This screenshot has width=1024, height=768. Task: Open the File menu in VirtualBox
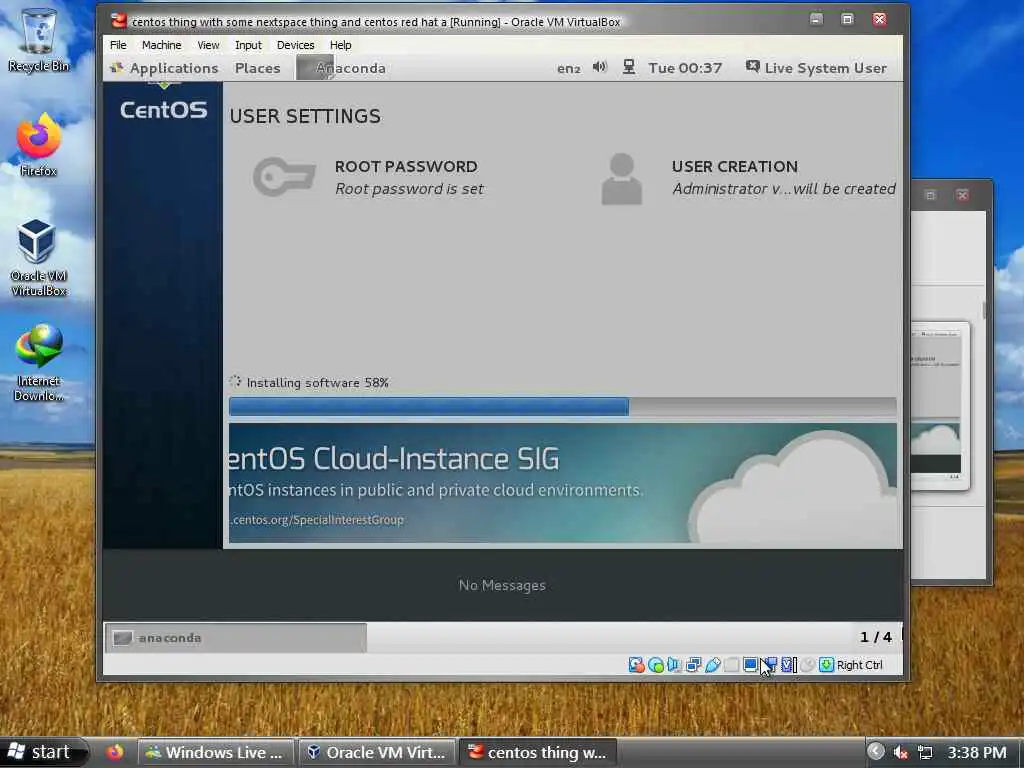point(118,45)
